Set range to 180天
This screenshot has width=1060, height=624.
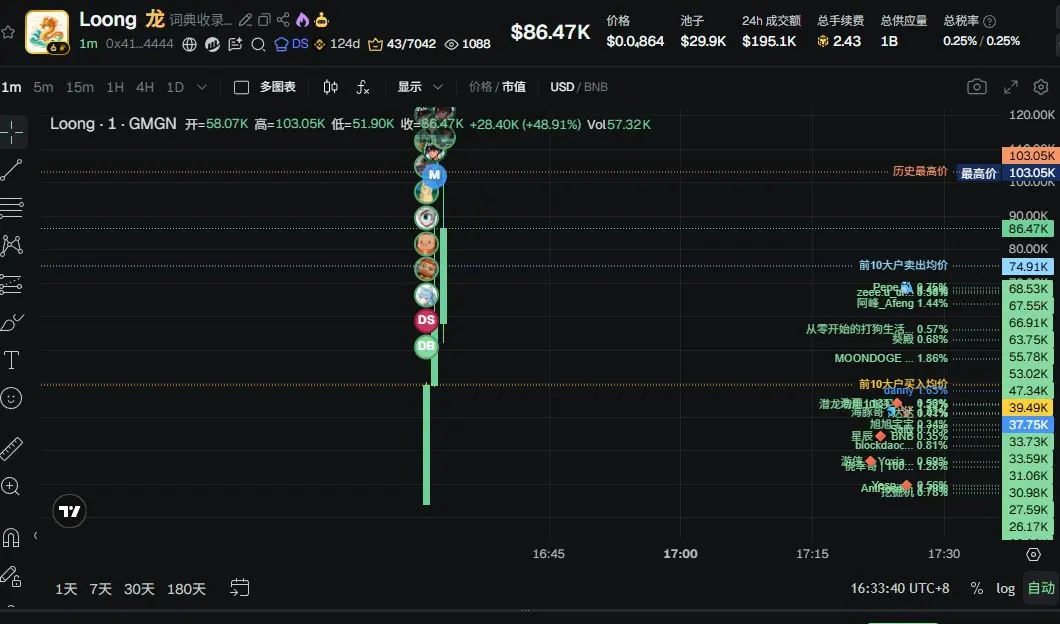187,590
